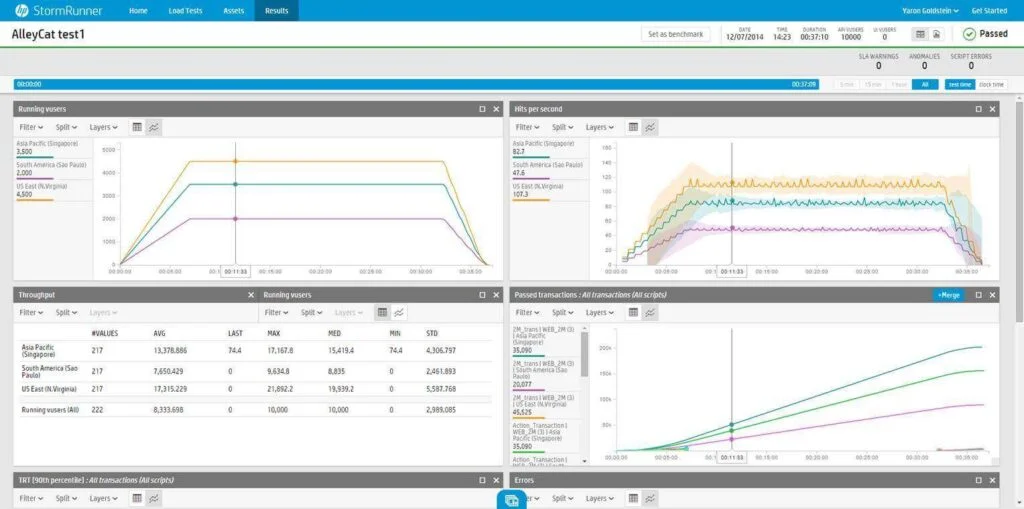The height and width of the screenshot is (509, 1024).
Task: Open Layers dropdown in TRT panel
Action: [104, 499]
